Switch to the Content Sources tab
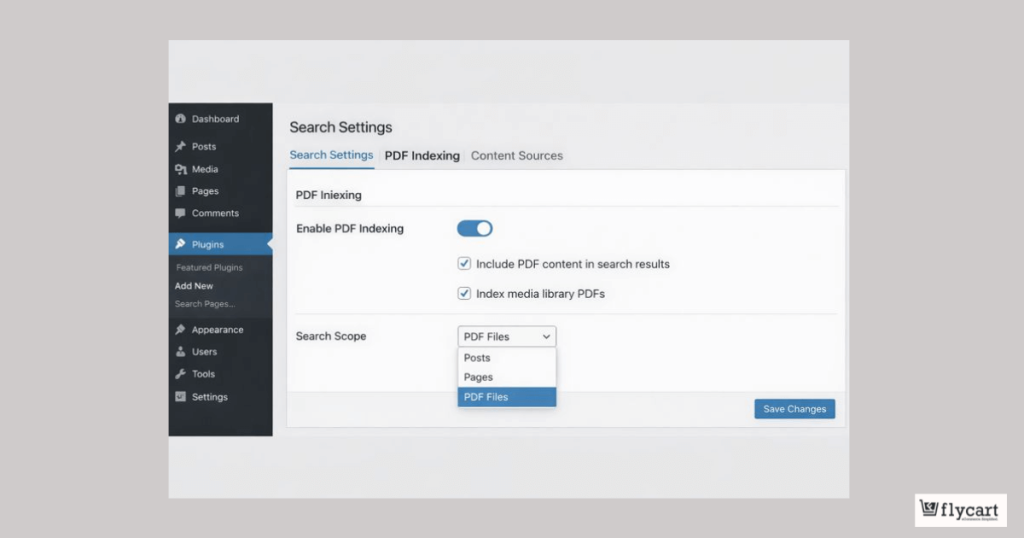 coord(517,155)
